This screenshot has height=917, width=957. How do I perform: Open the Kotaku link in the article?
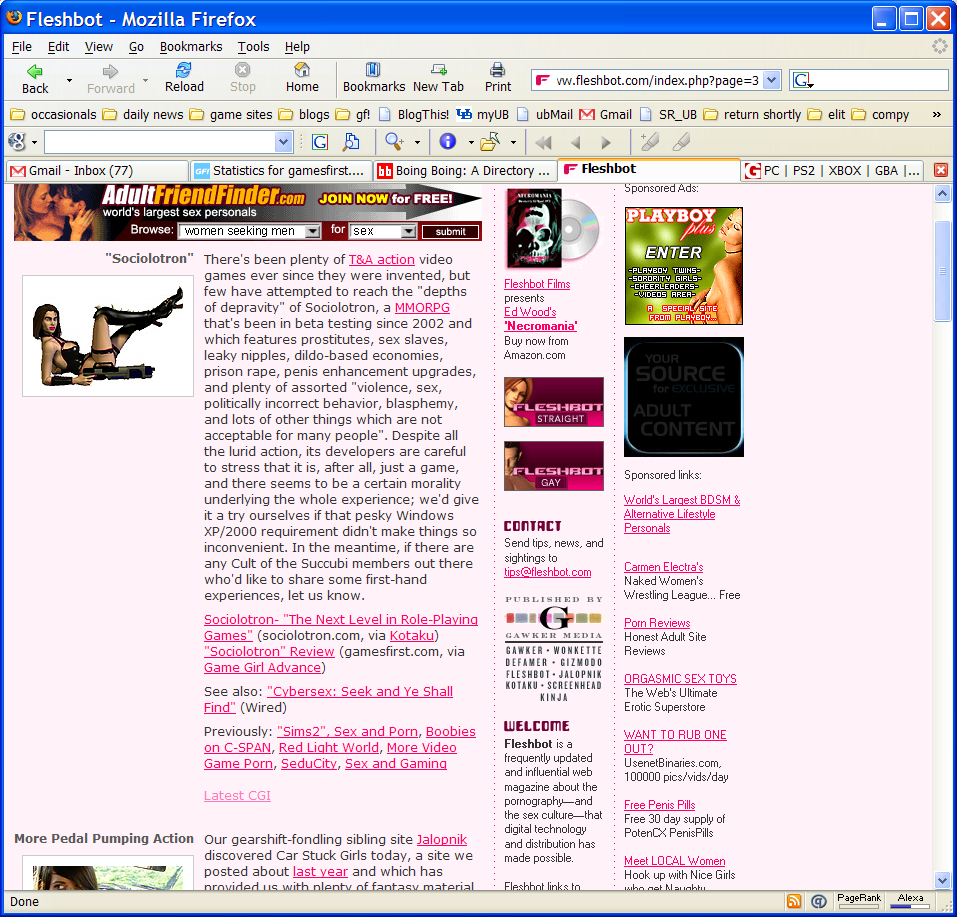pyautogui.click(x=412, y=635)
